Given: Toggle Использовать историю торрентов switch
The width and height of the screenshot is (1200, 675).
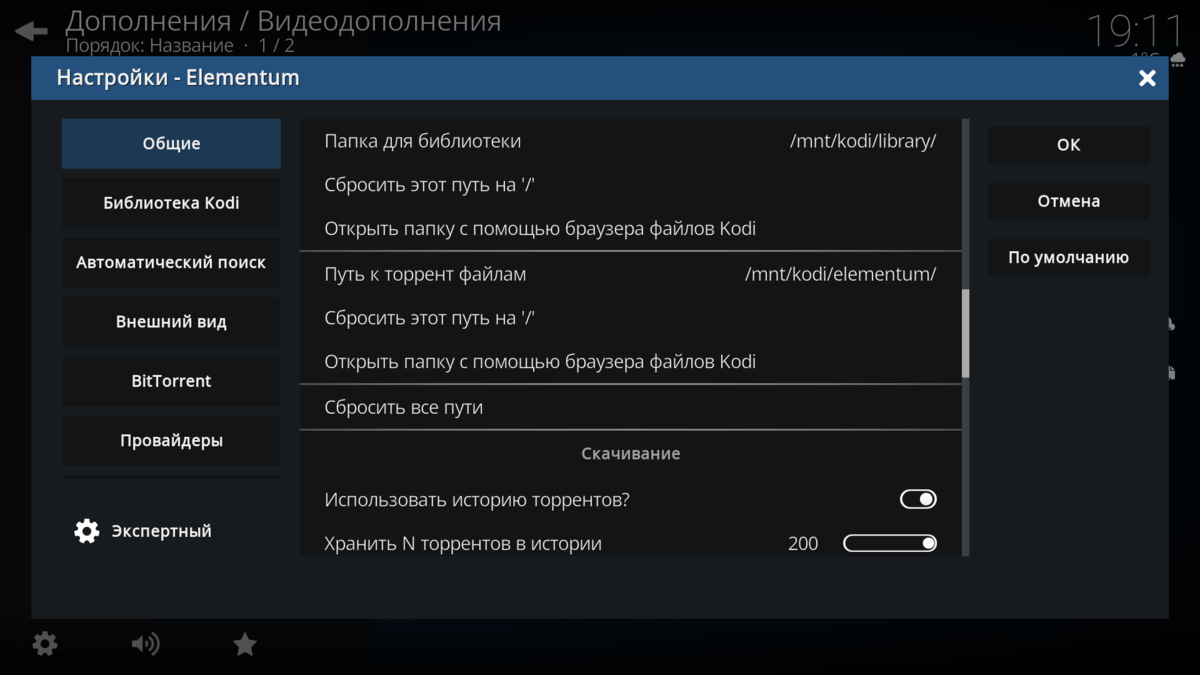Looking at the screenshot, I should tap(918, 499).
